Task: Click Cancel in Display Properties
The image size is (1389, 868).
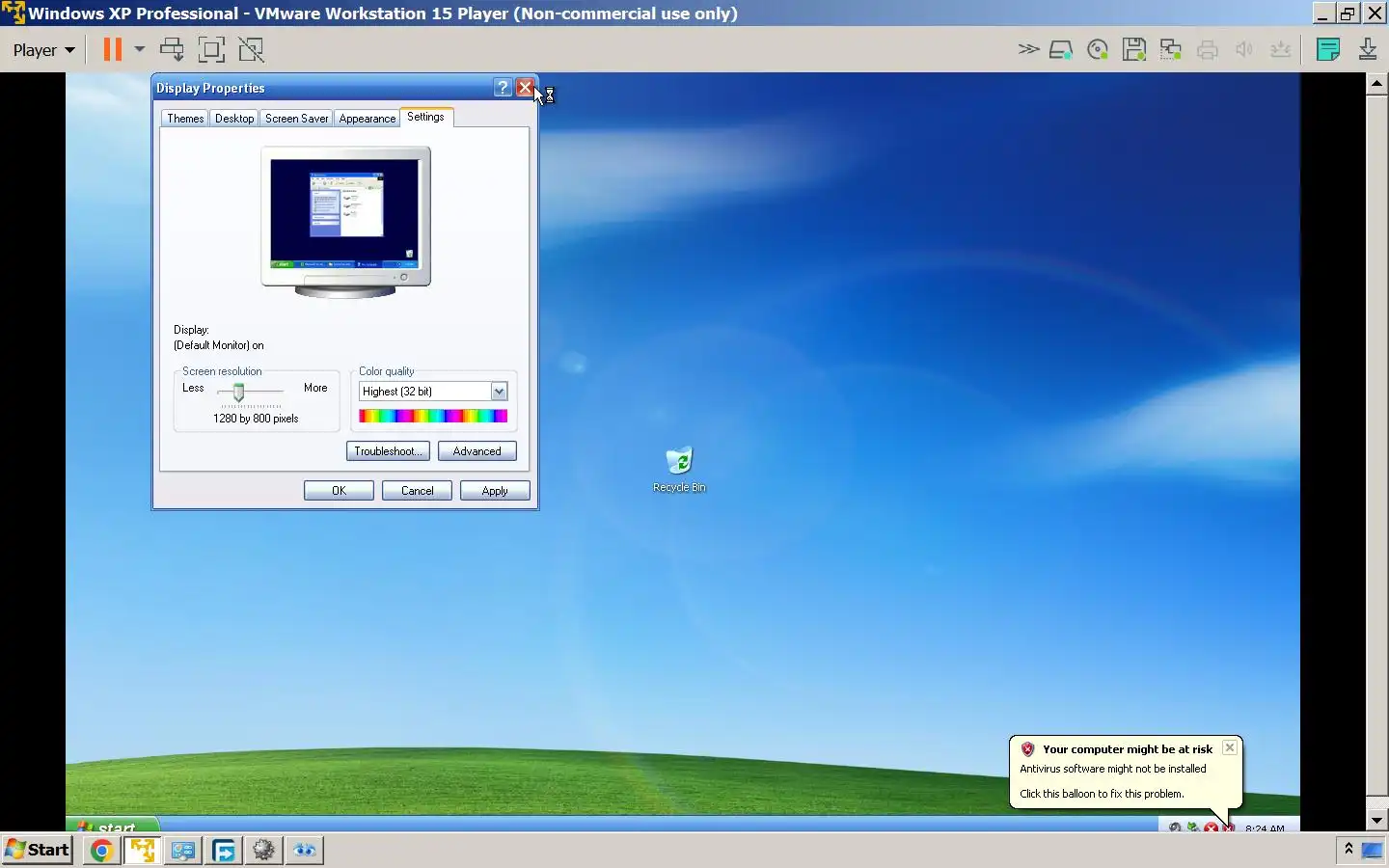Action: (417, 491)
